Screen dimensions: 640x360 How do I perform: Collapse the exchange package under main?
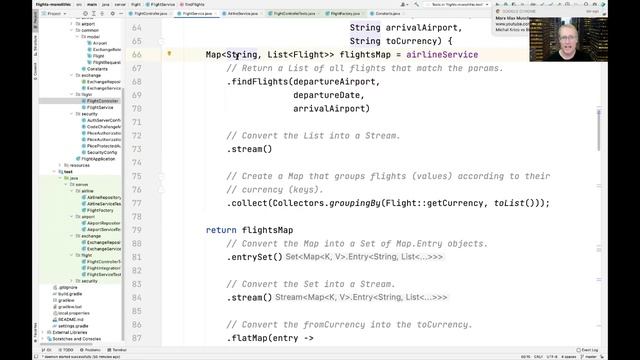(71, 76)
